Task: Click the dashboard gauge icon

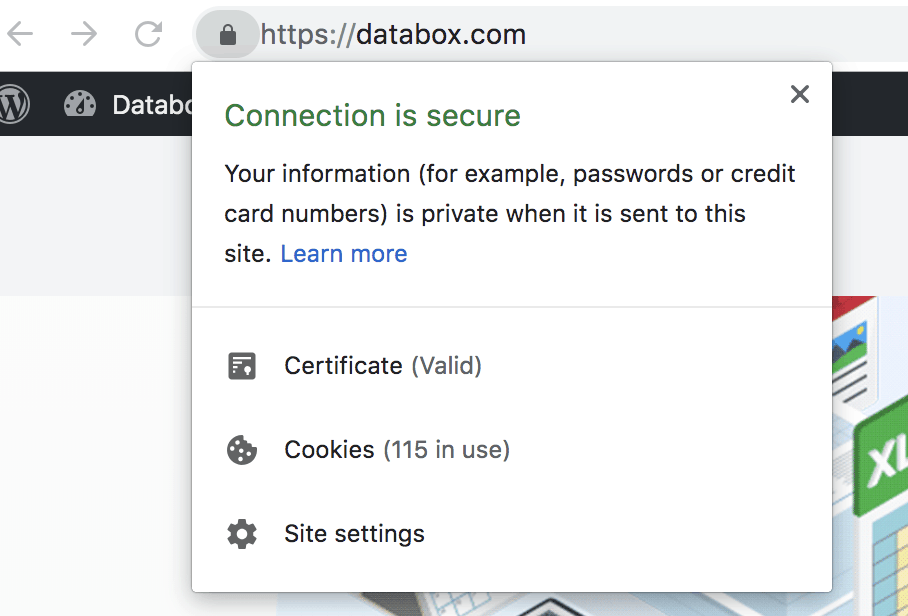Action: click(80, 104)
